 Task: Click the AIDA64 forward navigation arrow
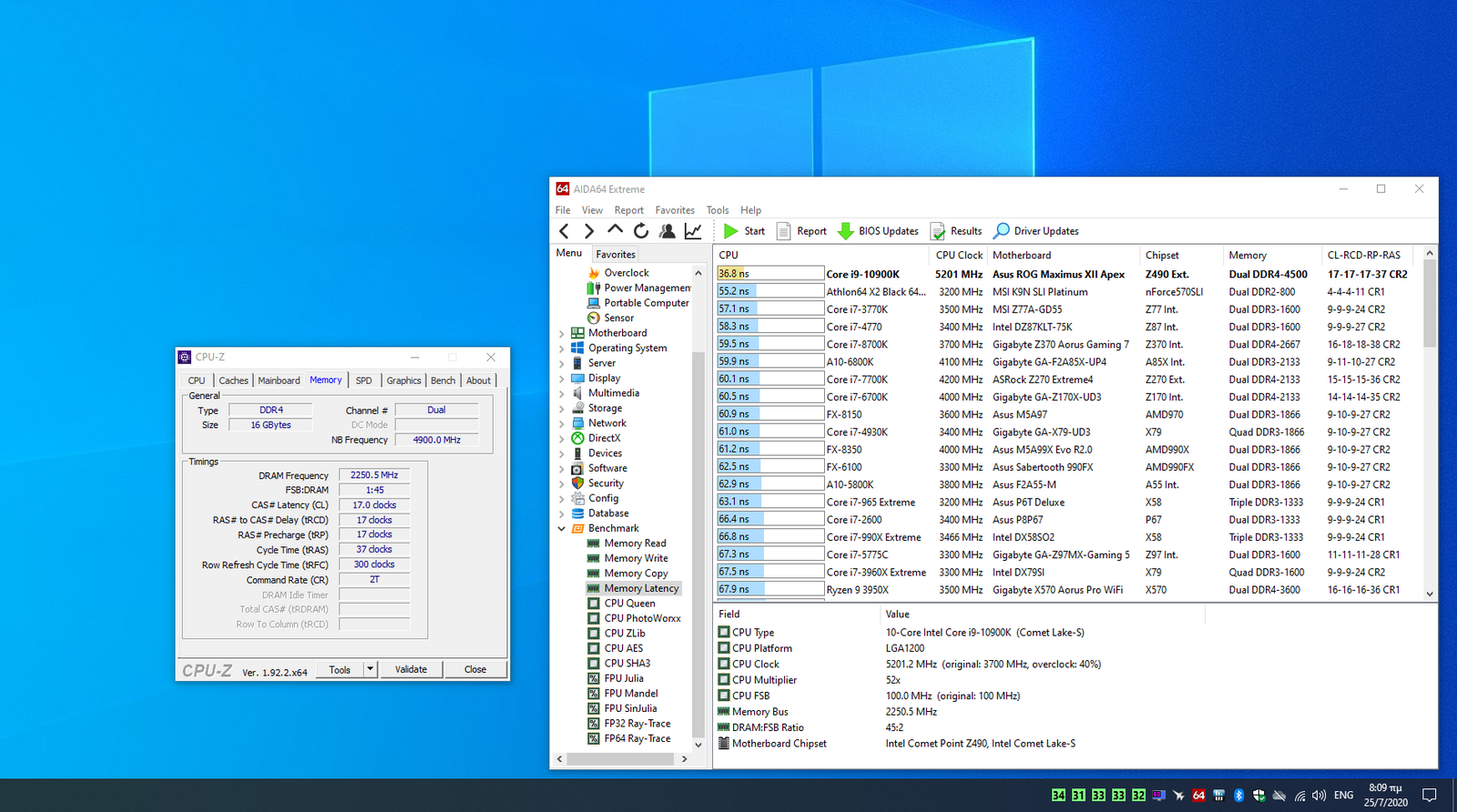pos(589,231)
